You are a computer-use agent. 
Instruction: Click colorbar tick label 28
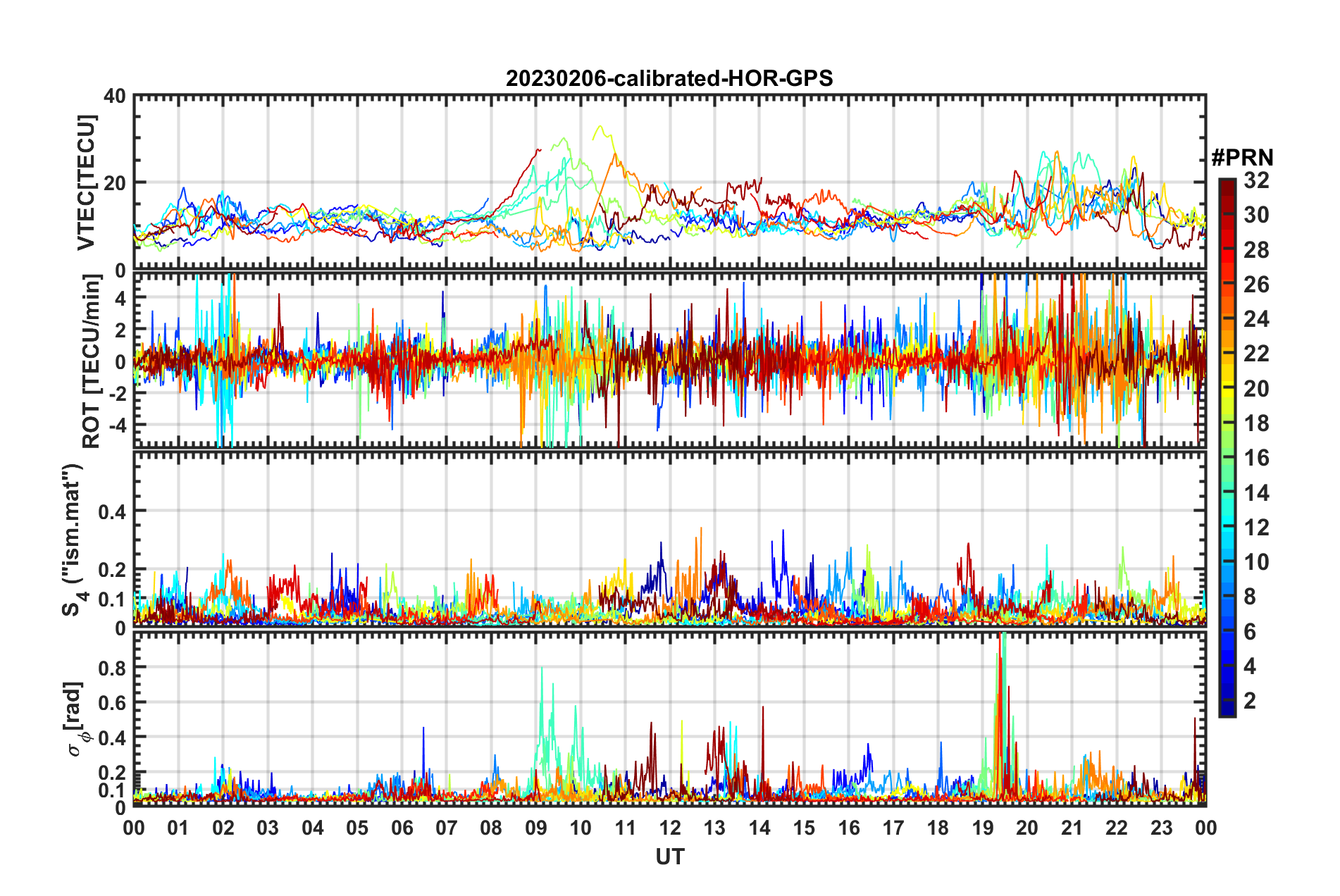[1256, 250]
